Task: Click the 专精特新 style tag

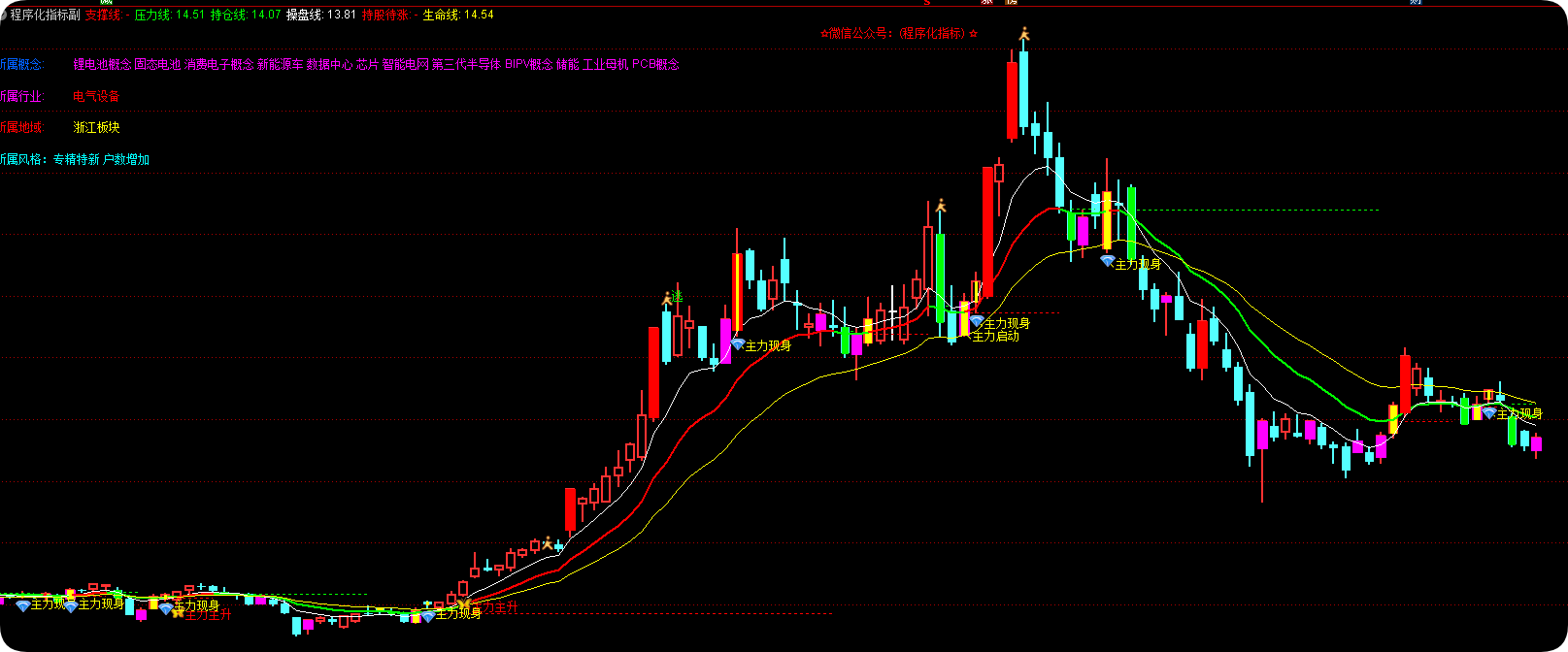Action: tap(77, 159)
